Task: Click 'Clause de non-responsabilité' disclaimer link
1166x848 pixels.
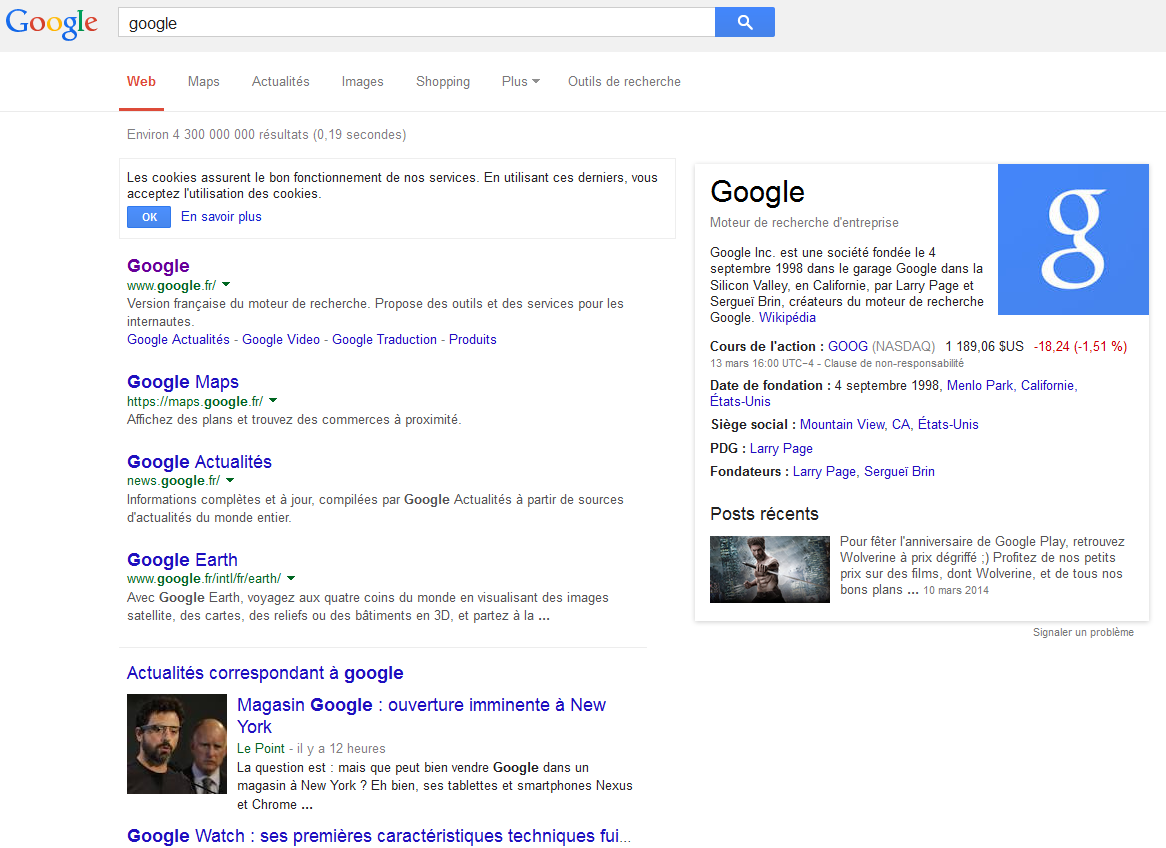Action: tap(894, 364)
